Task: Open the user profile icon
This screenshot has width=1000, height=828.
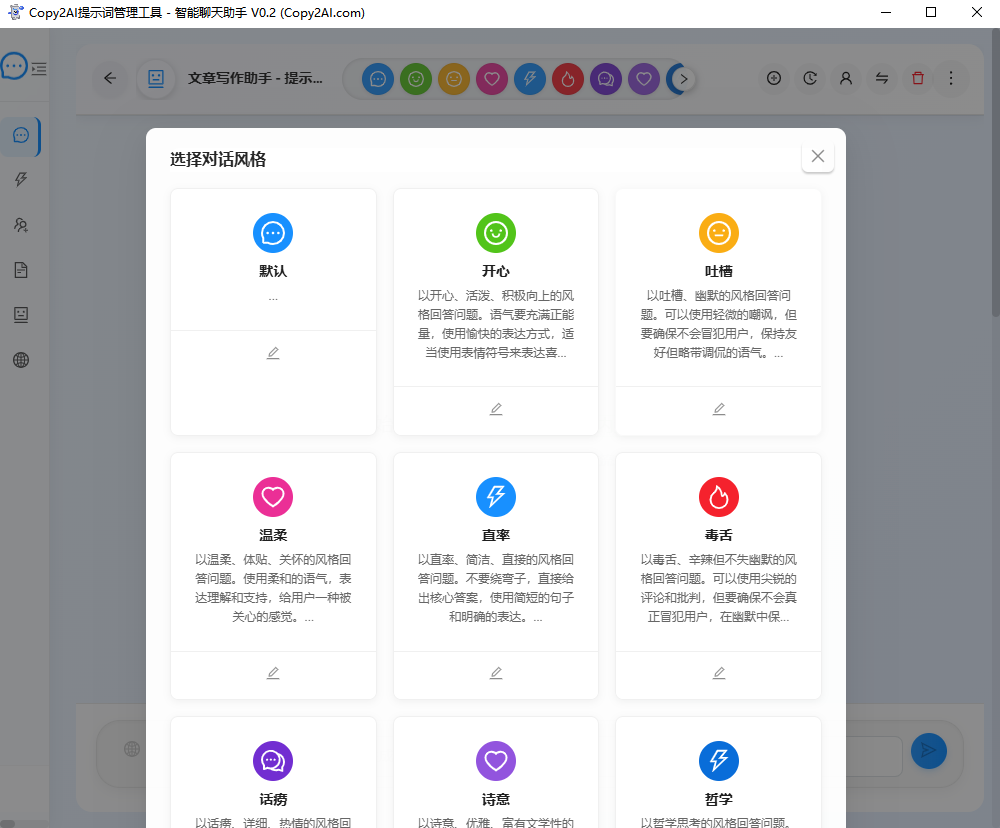Action: [x=846, y=78]
